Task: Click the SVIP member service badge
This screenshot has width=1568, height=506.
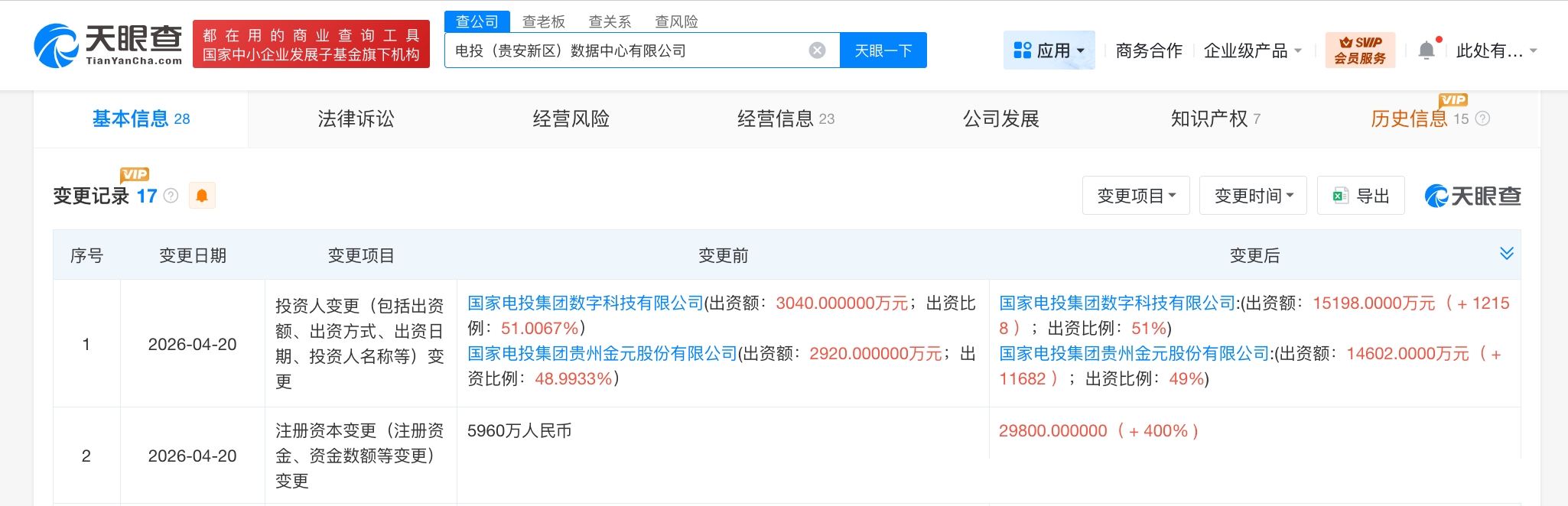Action: click(1360, 50)
